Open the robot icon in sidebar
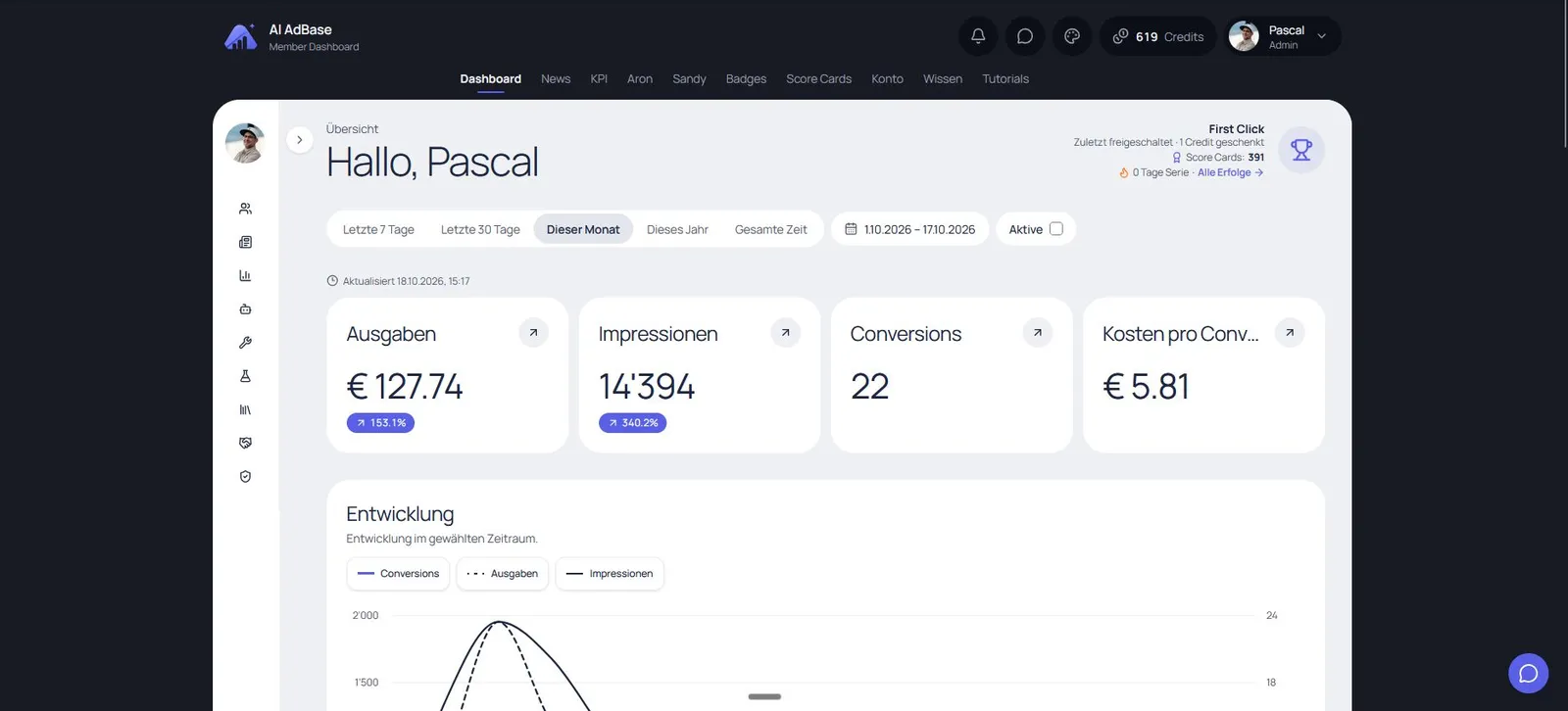This screenshot has height=711, width=1568. tap(245, 309)
